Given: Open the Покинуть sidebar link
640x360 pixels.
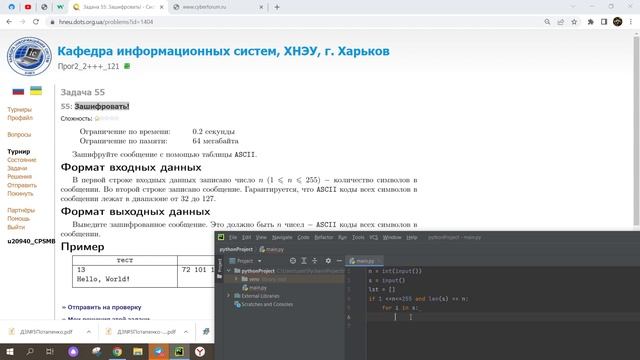Looking at the screenshot, I should pos(20,193).
